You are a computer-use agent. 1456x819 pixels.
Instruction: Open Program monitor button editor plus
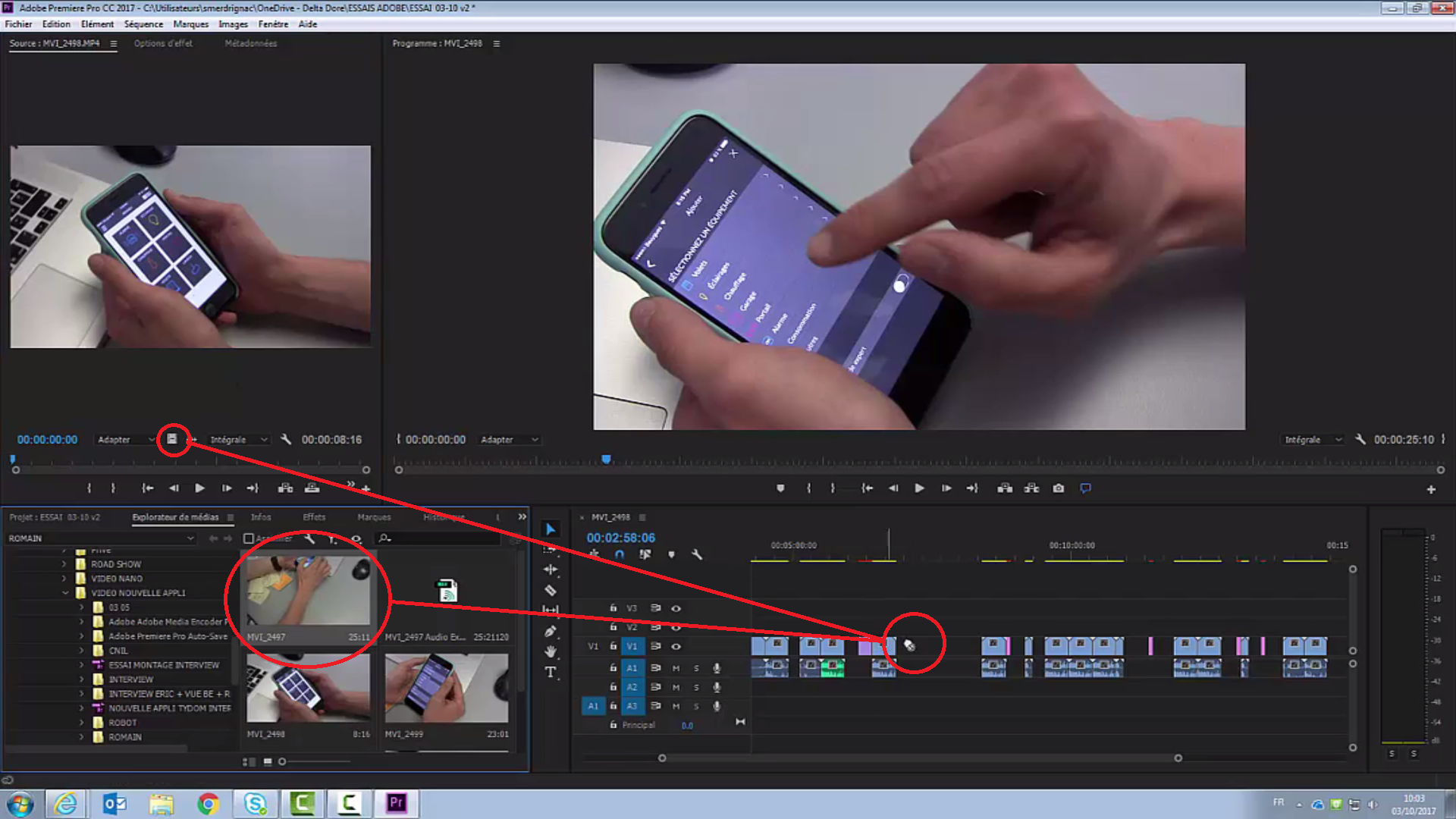click(1431, 490)
